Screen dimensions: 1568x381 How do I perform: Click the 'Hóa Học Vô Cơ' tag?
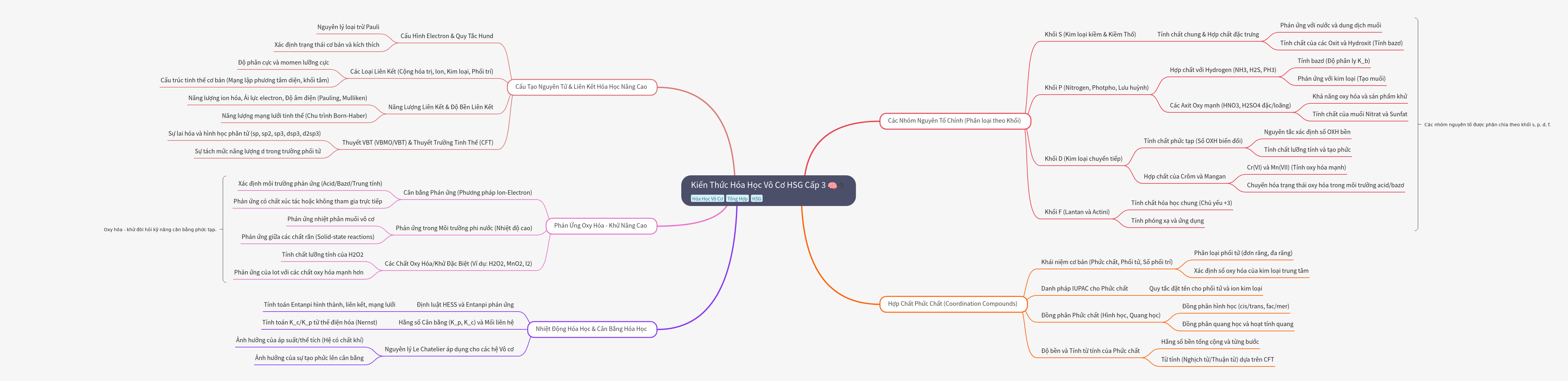pos(707,199)
